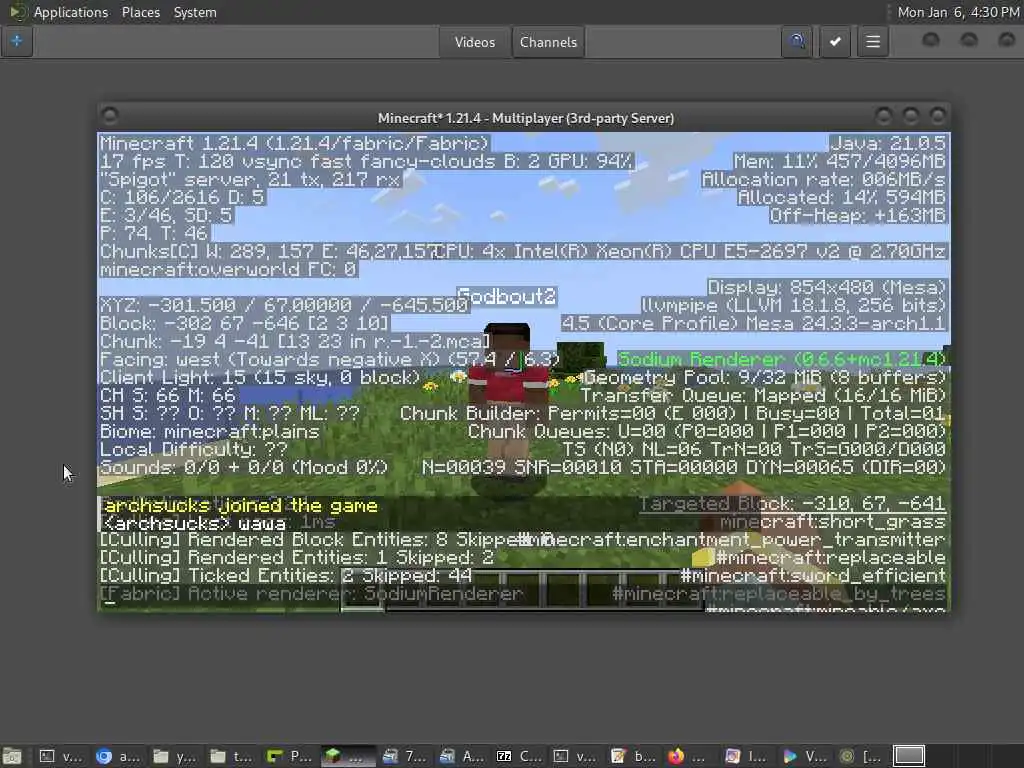This screenshot has height=768, width=1024.
Task: Click the Minecraft window title bar
Action: tap(526, 118)
